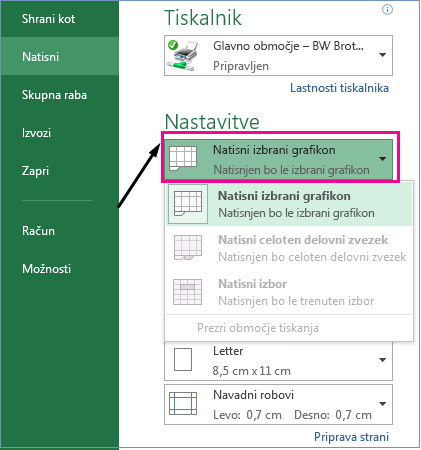Screen dimensions: 421x450
Task: Select the Natisni izbrani grafikon list option
Action: pos(289,204)
